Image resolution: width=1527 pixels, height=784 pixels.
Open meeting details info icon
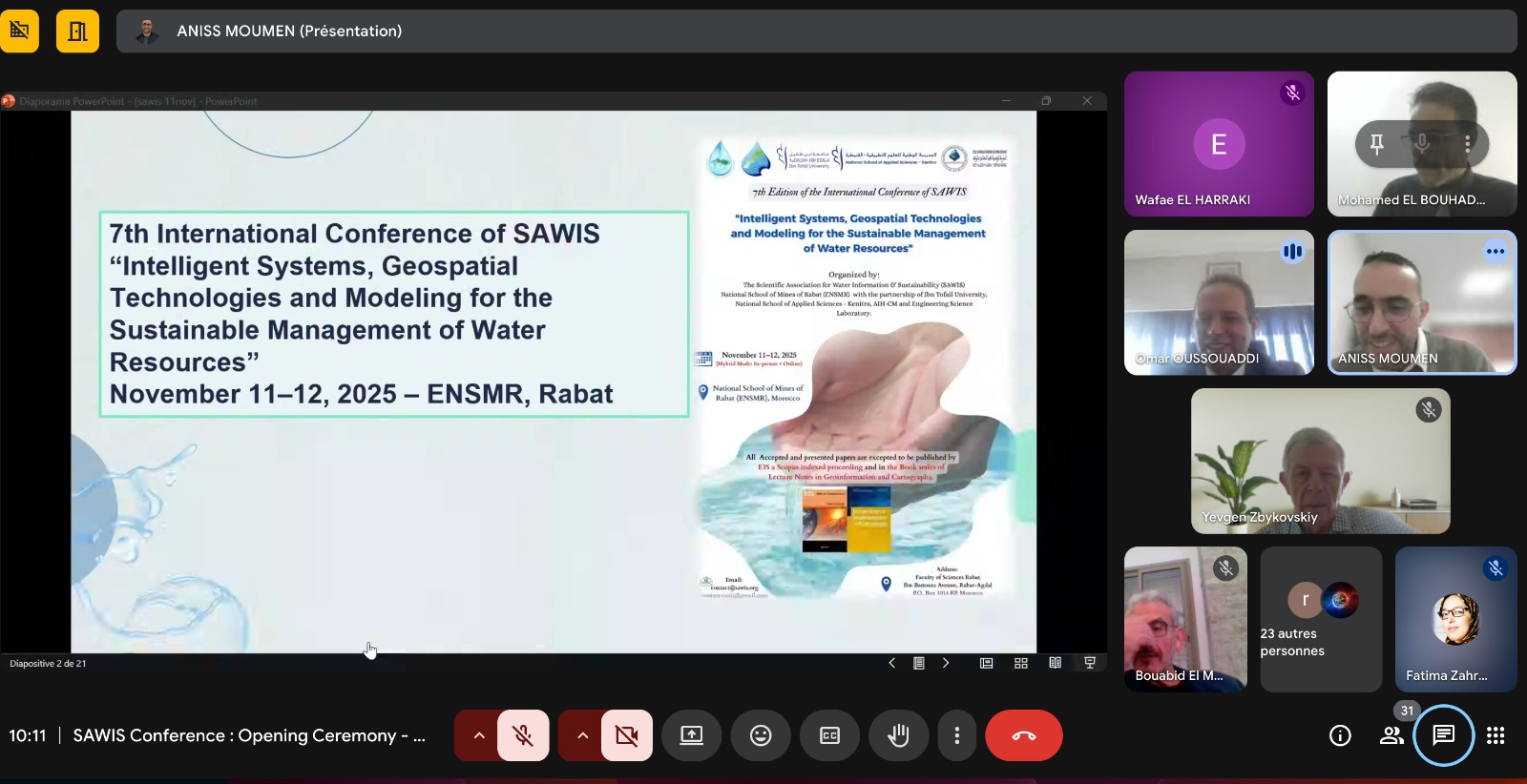tap(1340, 735)
